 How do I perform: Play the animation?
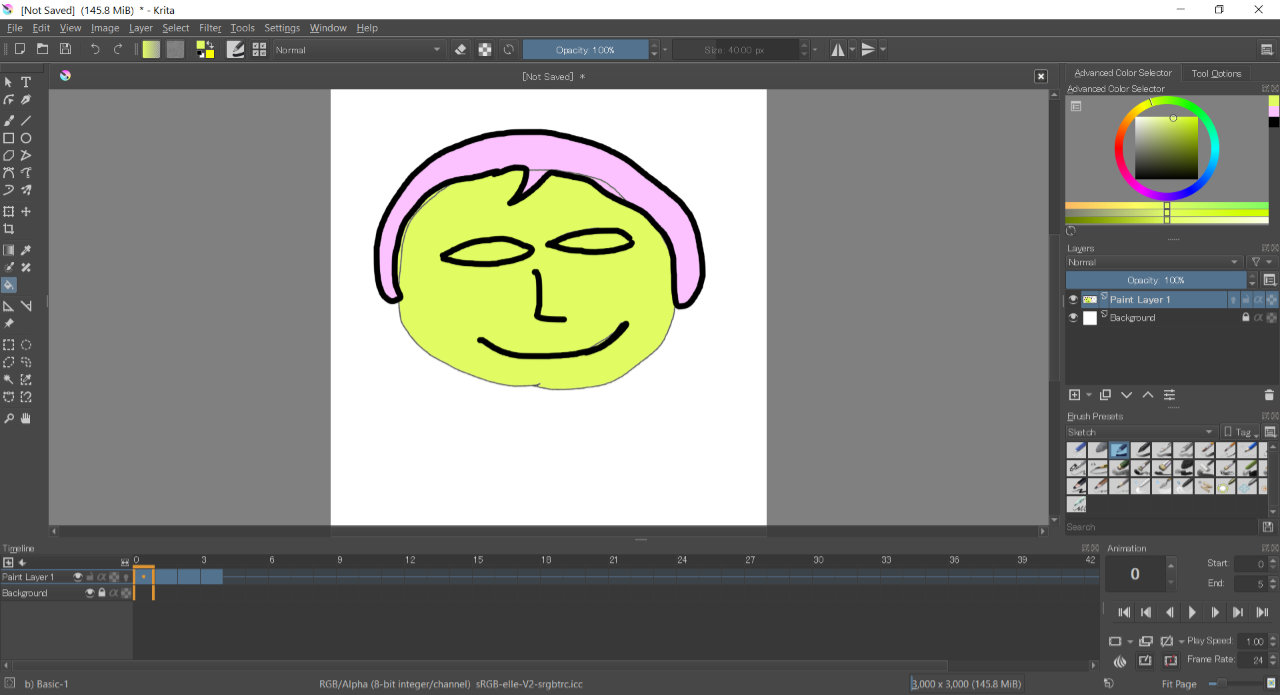[1192, 612]
